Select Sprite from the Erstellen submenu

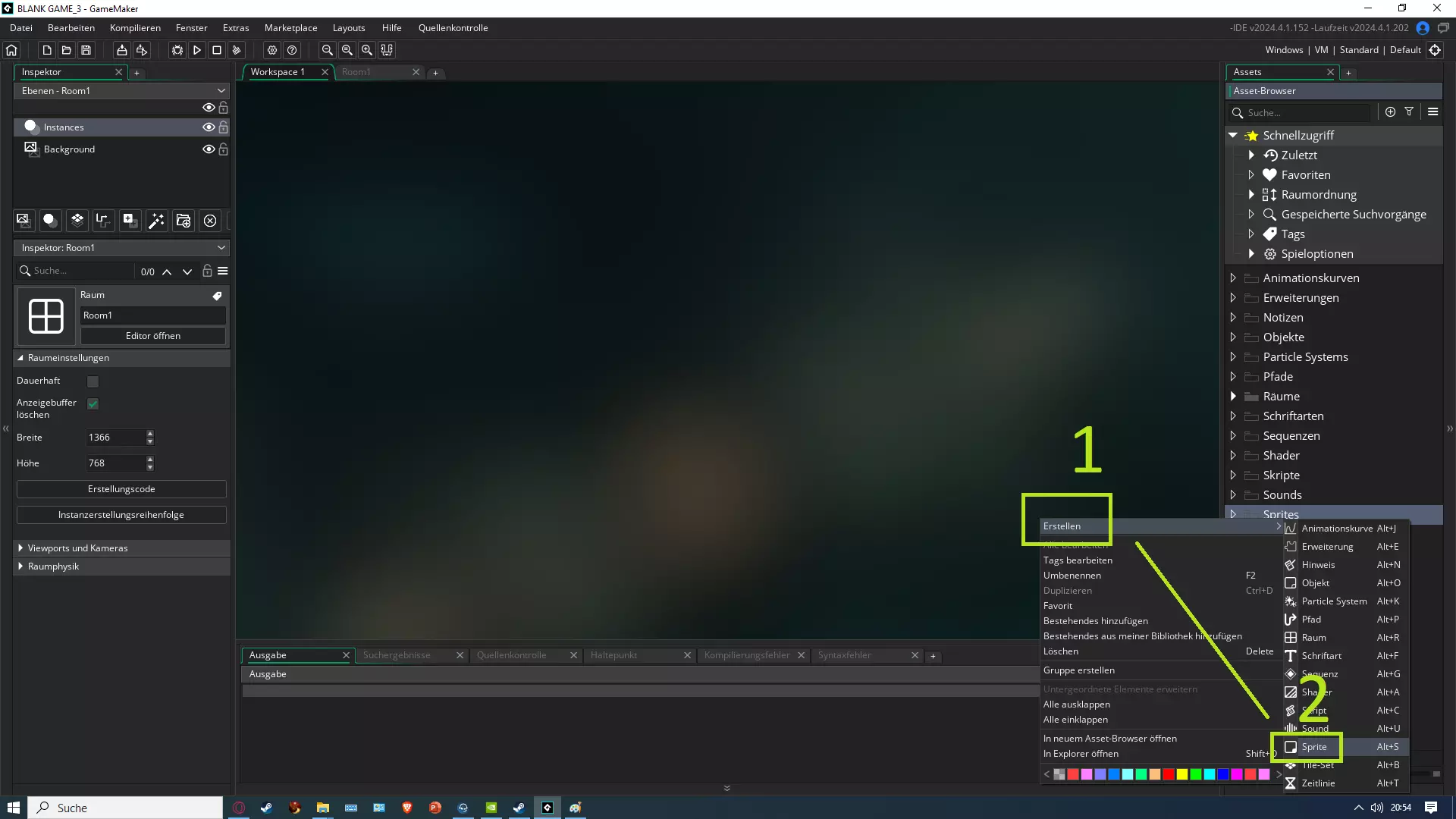click(1314, 747)
